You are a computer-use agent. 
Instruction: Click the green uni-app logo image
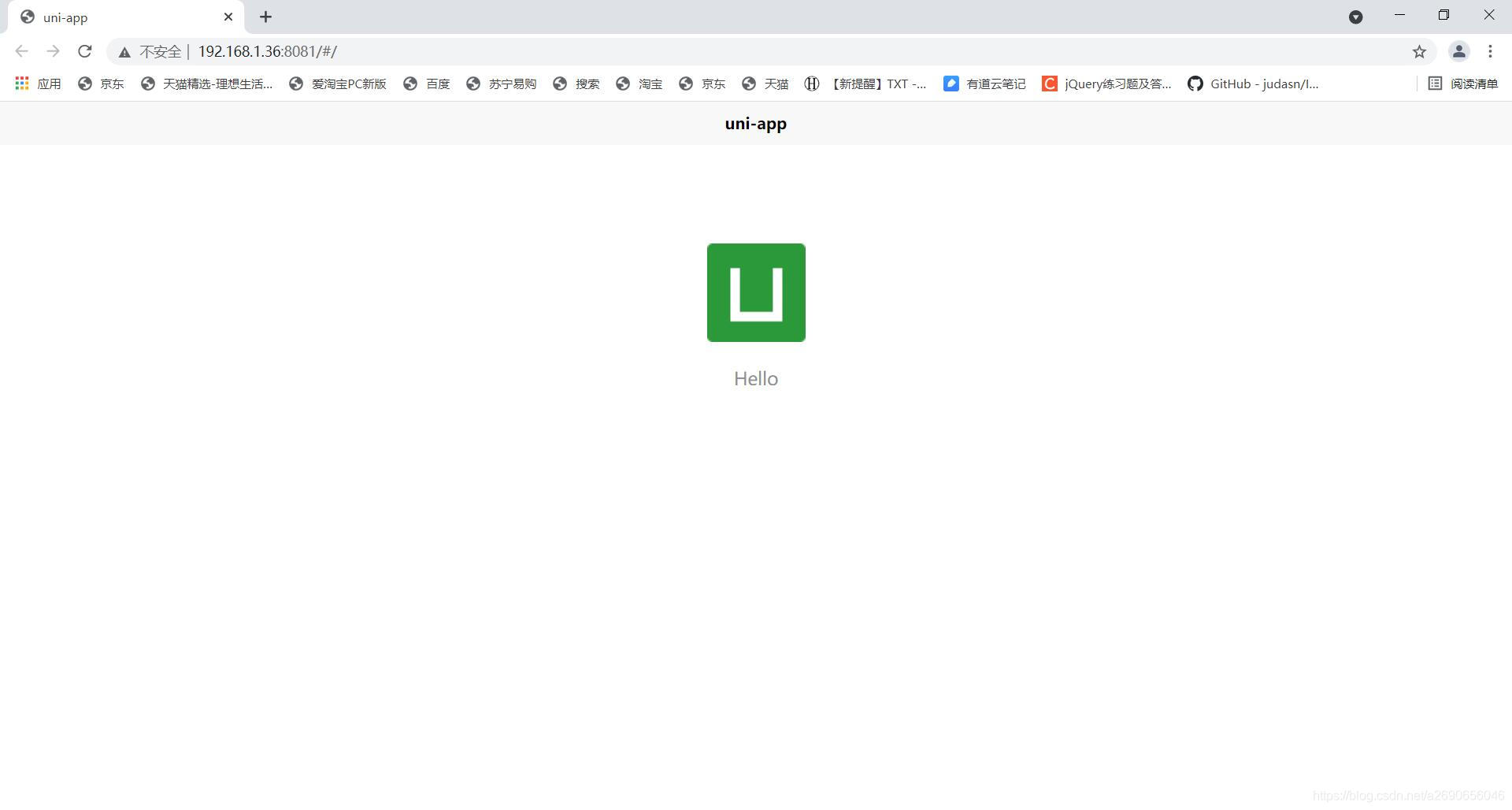[756, 292]
